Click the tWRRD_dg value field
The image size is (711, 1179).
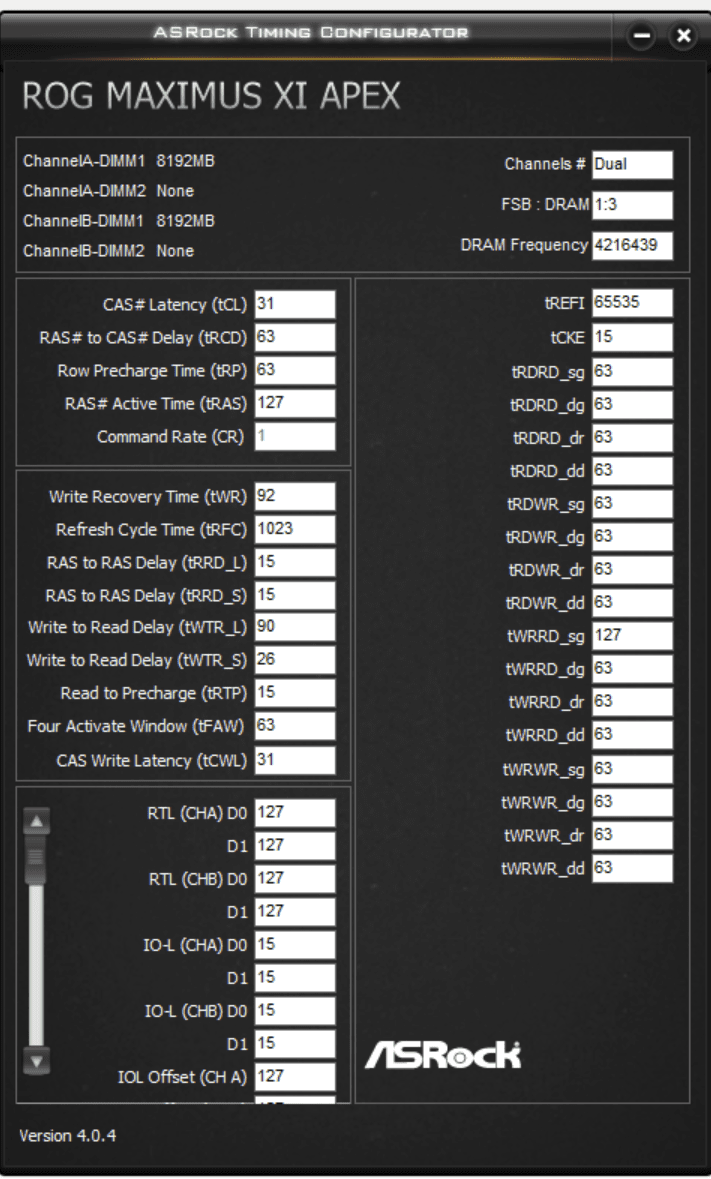(633, 669)
